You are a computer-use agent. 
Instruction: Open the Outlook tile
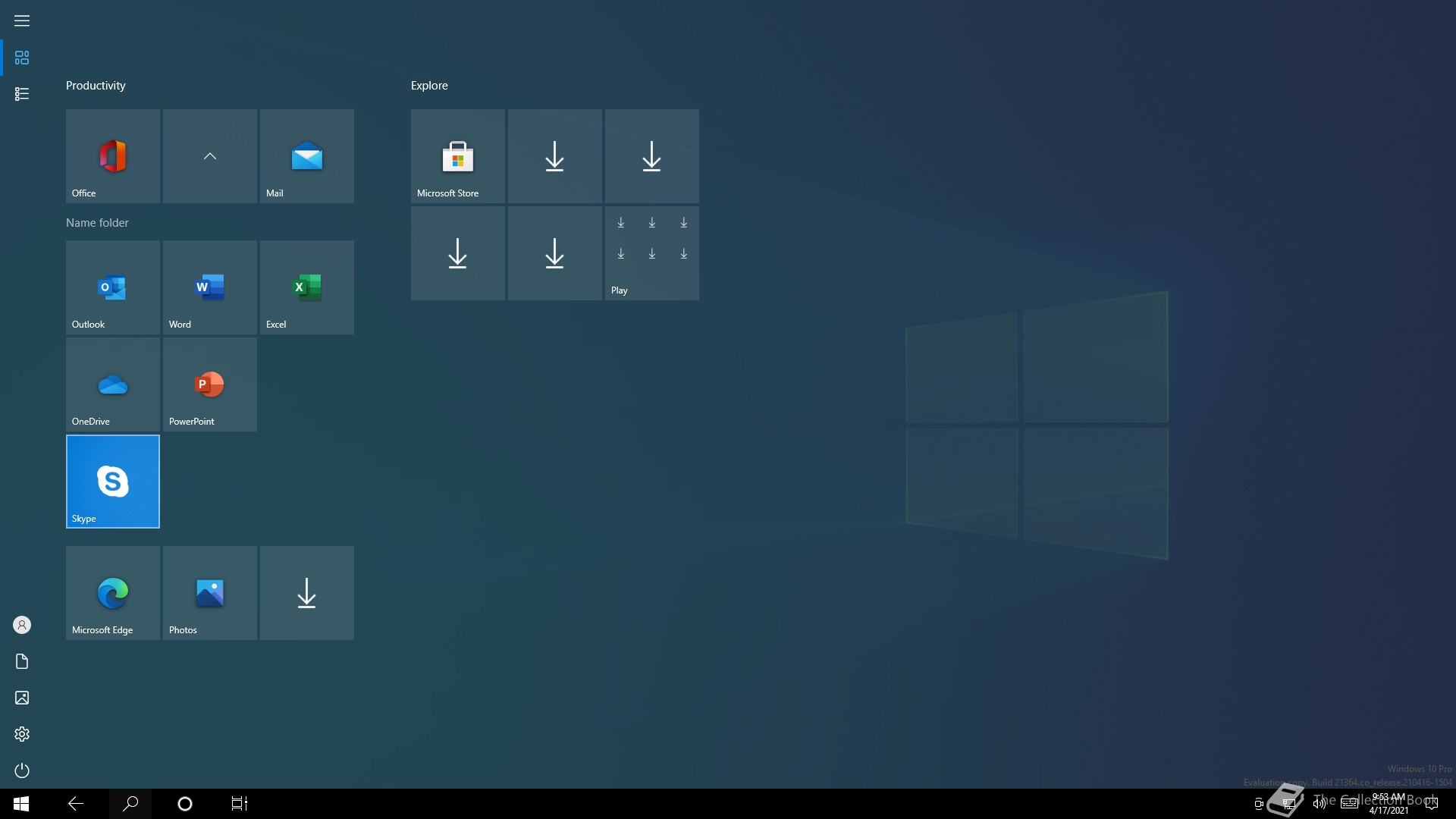pos(113,287)
